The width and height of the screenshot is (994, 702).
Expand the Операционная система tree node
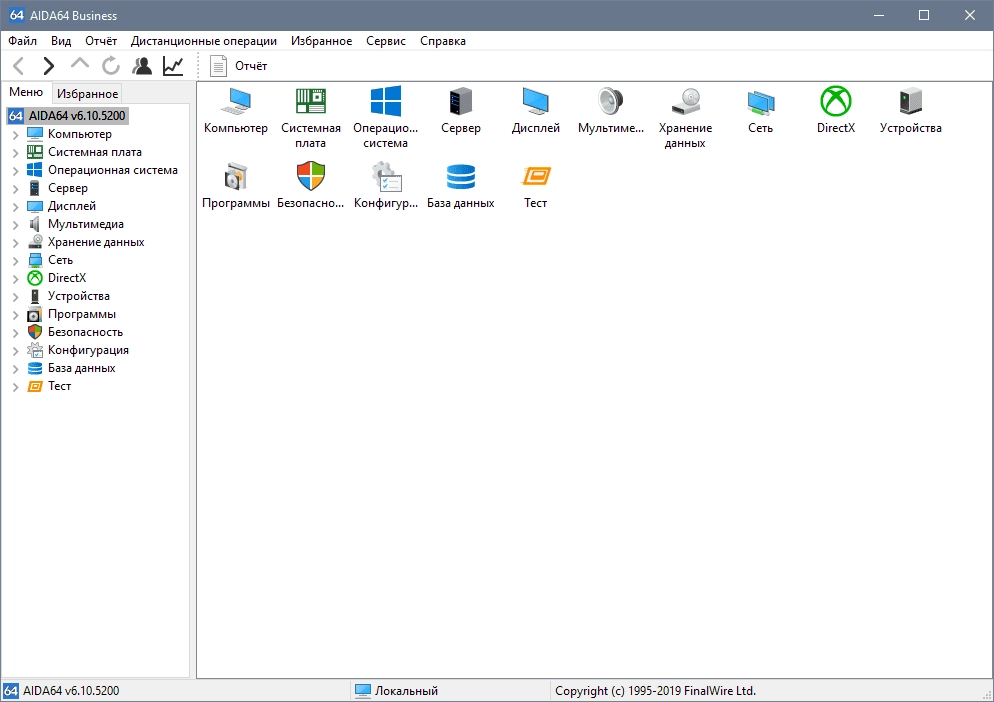(15, 171)
